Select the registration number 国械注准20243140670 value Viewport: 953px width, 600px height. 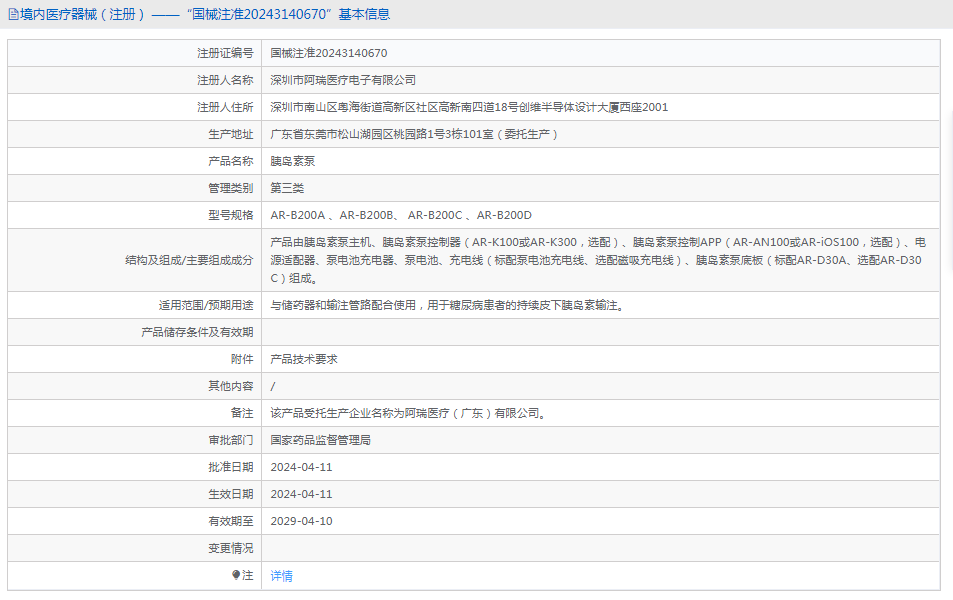[329, 53]
